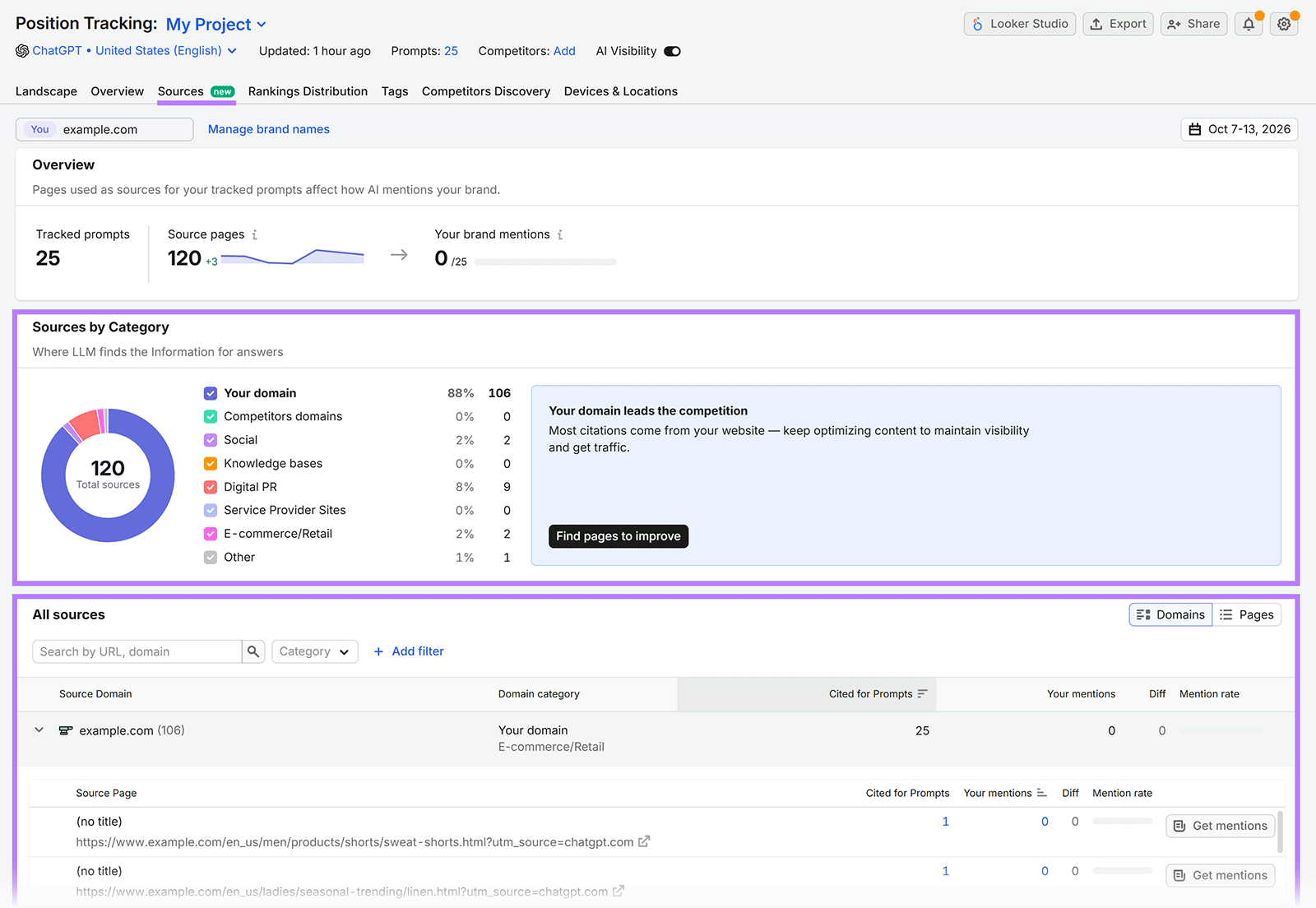Image resolution: width=1316 pixels, height=908 pixels.
Task: Open the Category filter dropdown
Action: [x=315, y=651]
